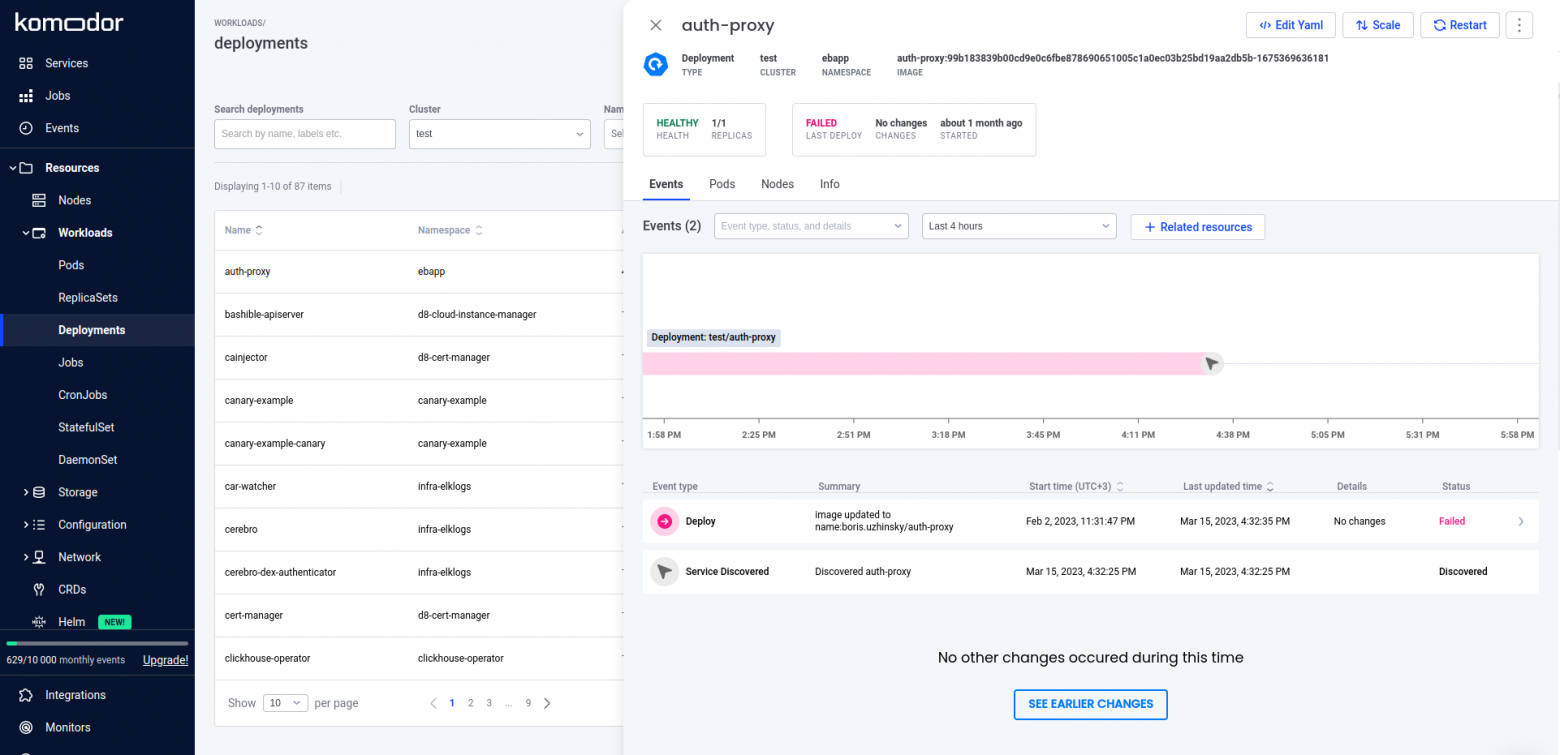The image size is (1560, 755).
Task: Click the Events clock icon in sidebar
Action: (x=26, y=128)
